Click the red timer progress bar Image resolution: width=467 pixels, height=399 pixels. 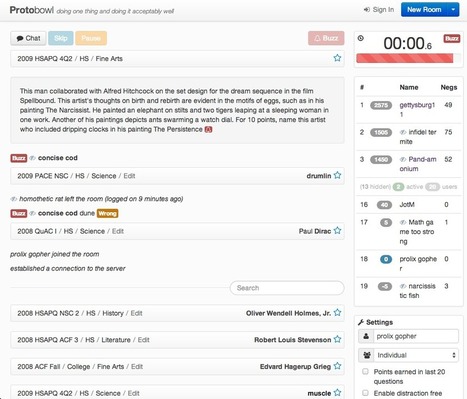pos(405,58)
